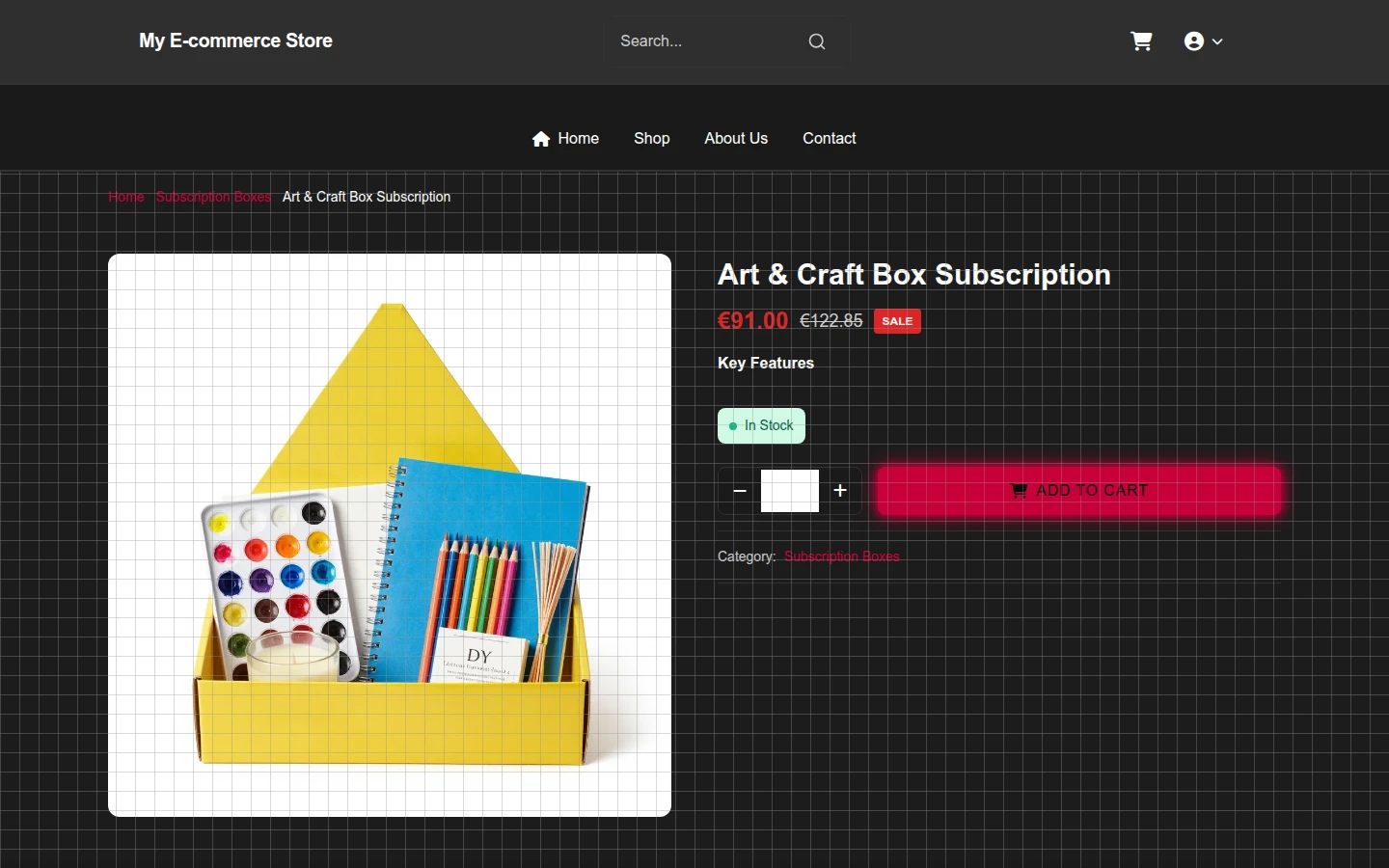Follow the Home breadcrumb link
This screenshot has height=868, width=1389.
pyautogui.click(x=126, y=197)
